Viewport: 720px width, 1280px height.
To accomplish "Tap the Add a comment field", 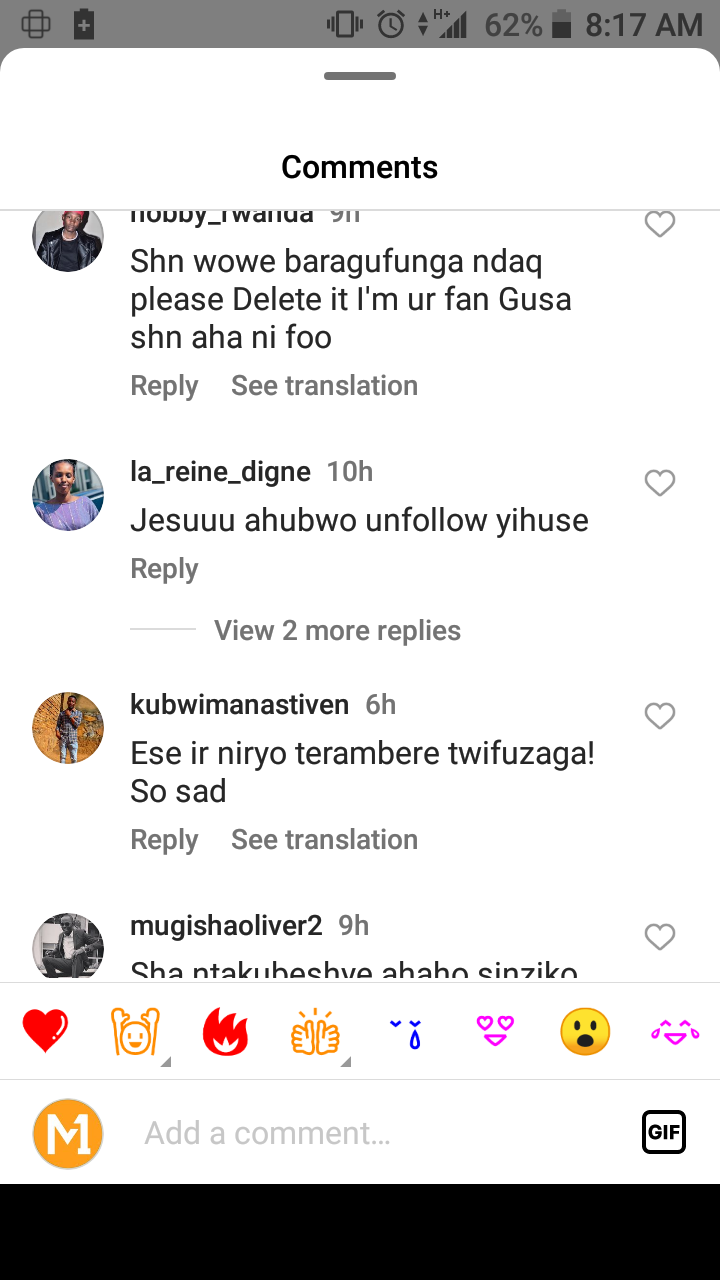I will (380, 1133).
